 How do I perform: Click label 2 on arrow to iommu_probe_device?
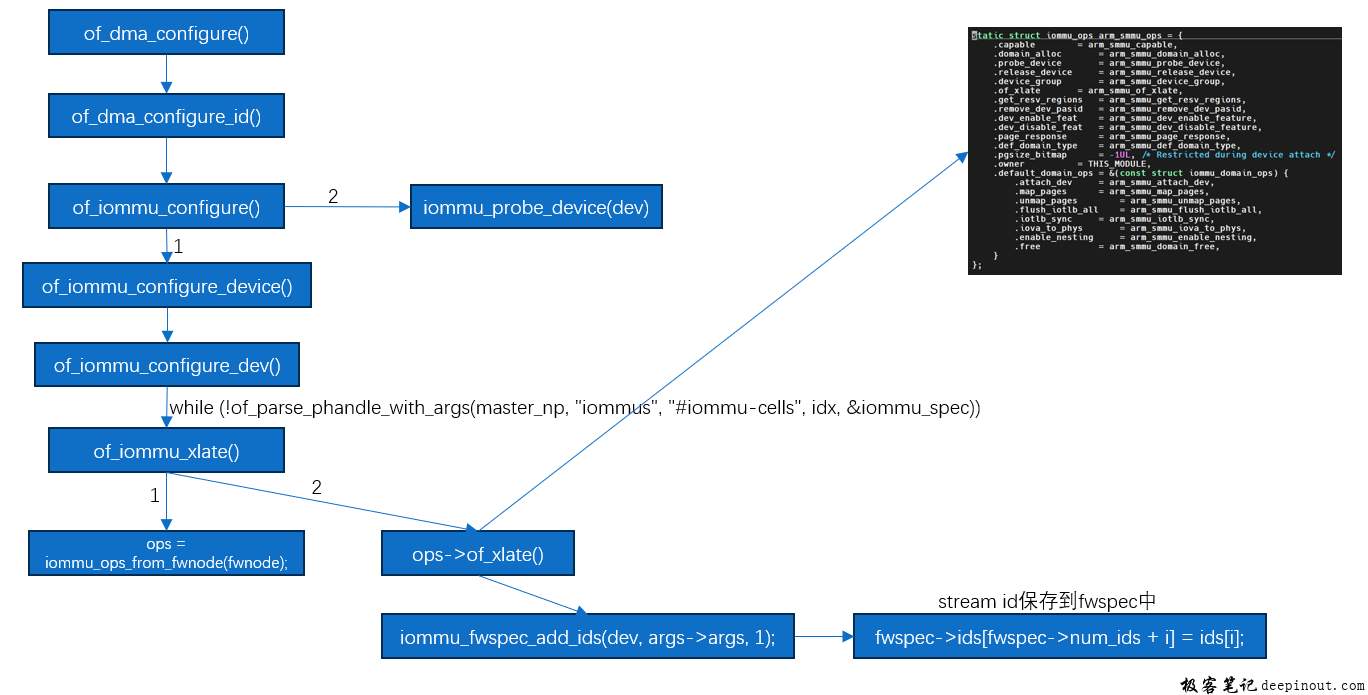(x=333, y=196)
